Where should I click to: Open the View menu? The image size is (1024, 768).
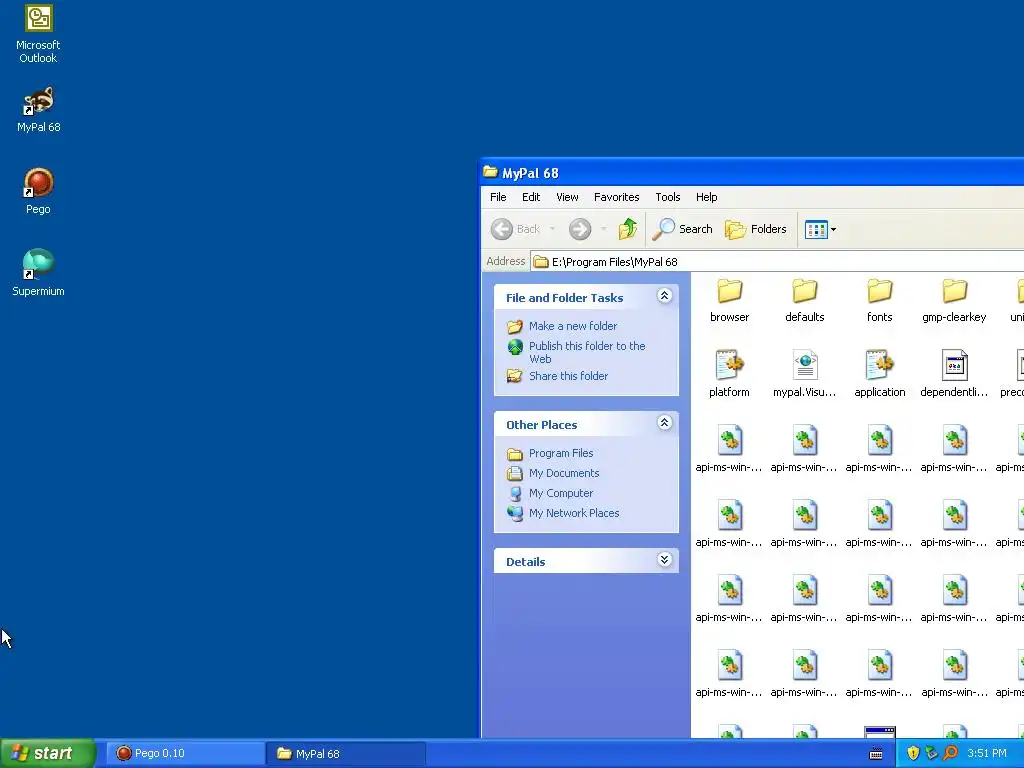point(567,197)
